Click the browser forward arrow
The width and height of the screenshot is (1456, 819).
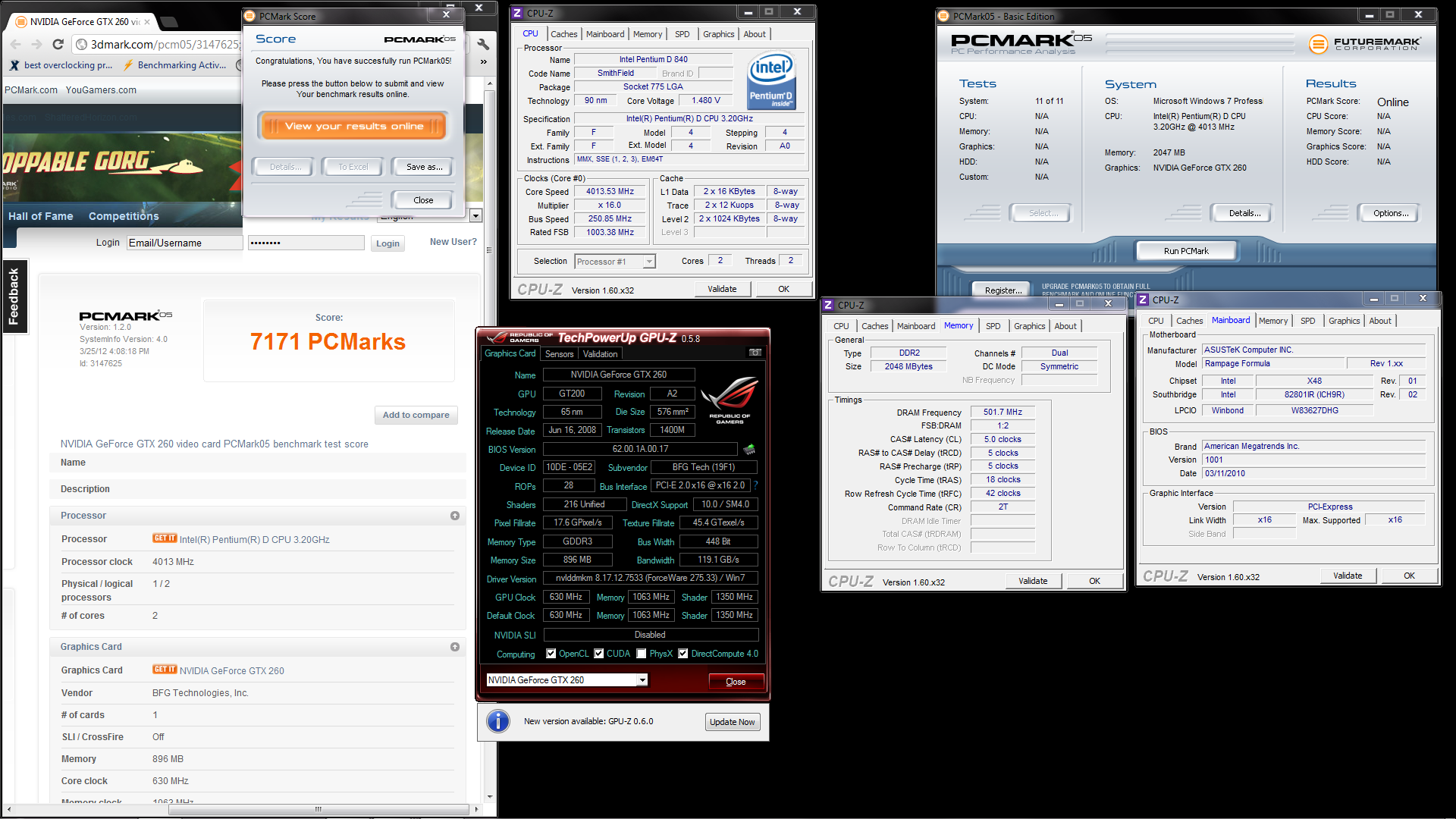point(36,45)
